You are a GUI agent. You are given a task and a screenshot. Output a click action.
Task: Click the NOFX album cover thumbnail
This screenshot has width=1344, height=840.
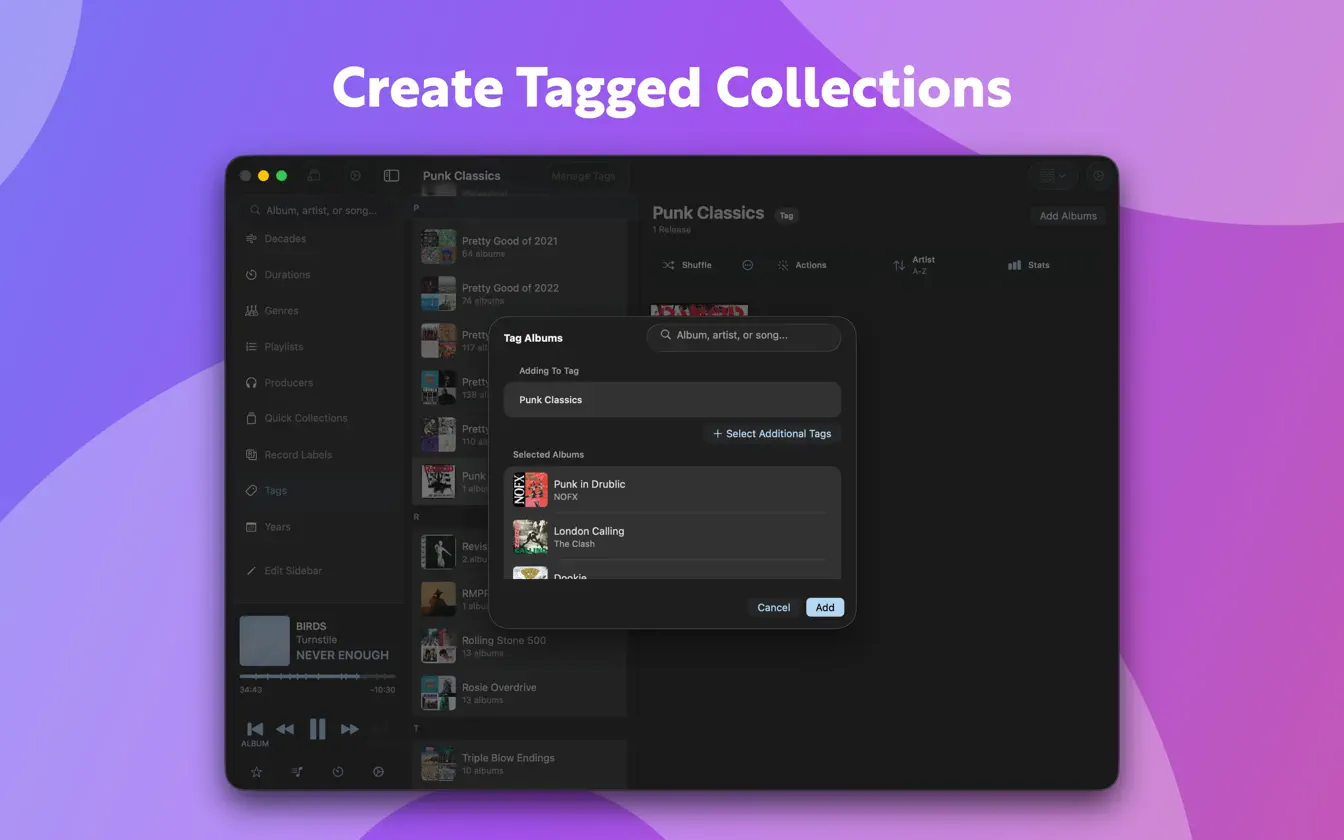point(530,490)
